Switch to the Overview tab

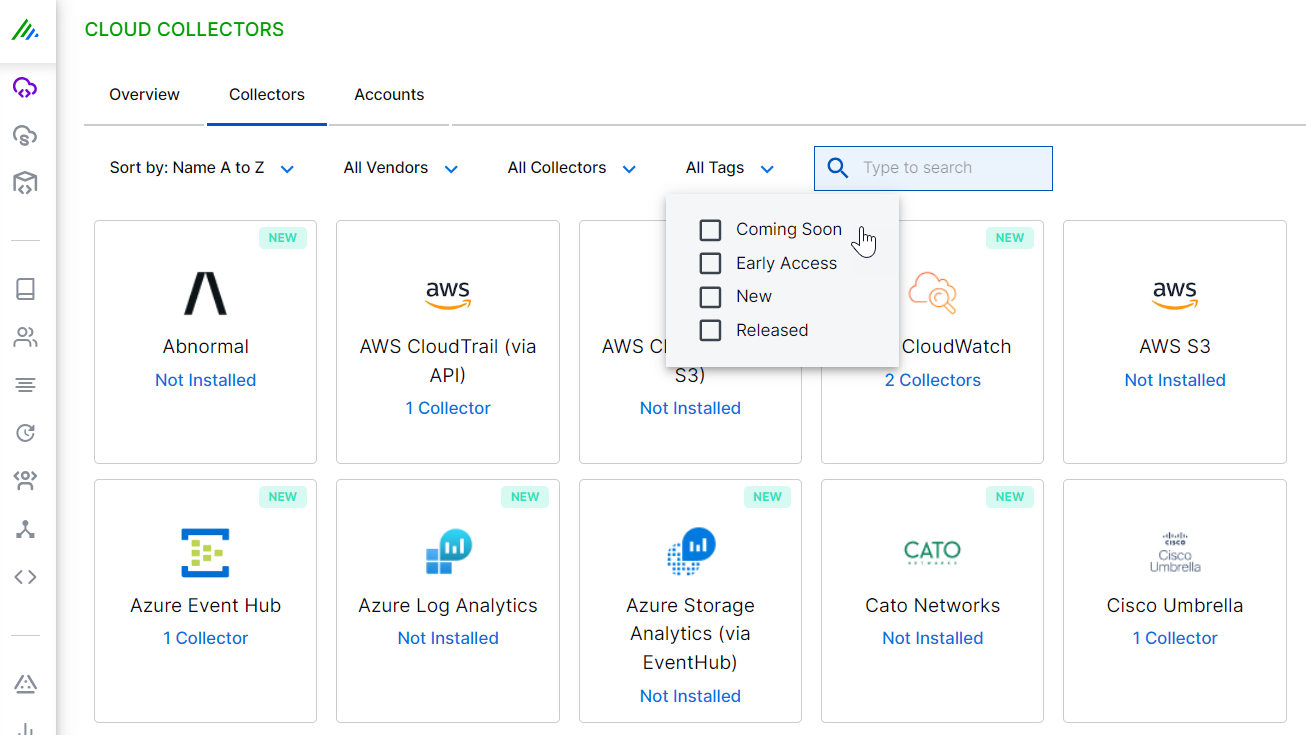click(x=144, y=95)
